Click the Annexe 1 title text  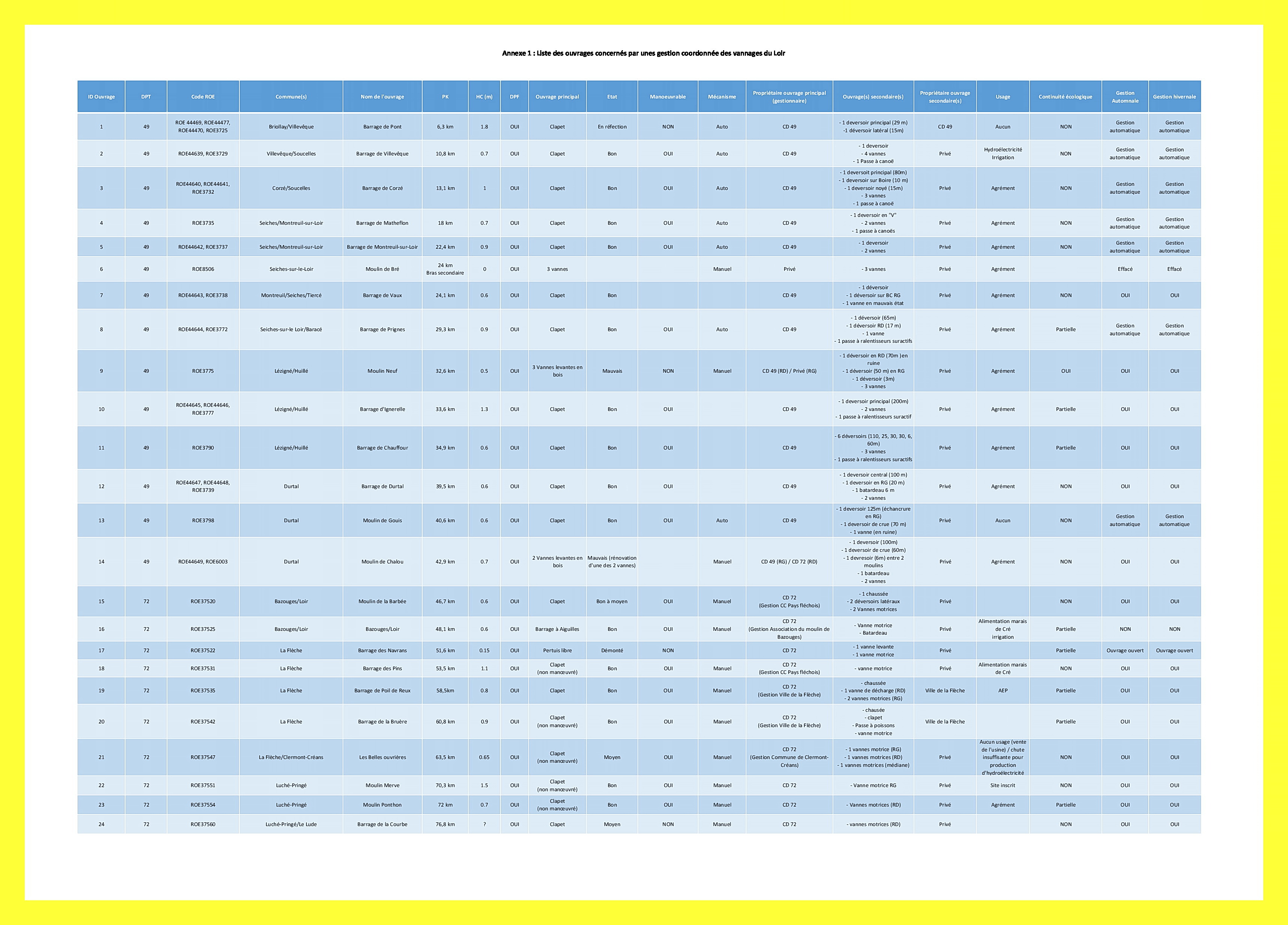coord(643,53)
